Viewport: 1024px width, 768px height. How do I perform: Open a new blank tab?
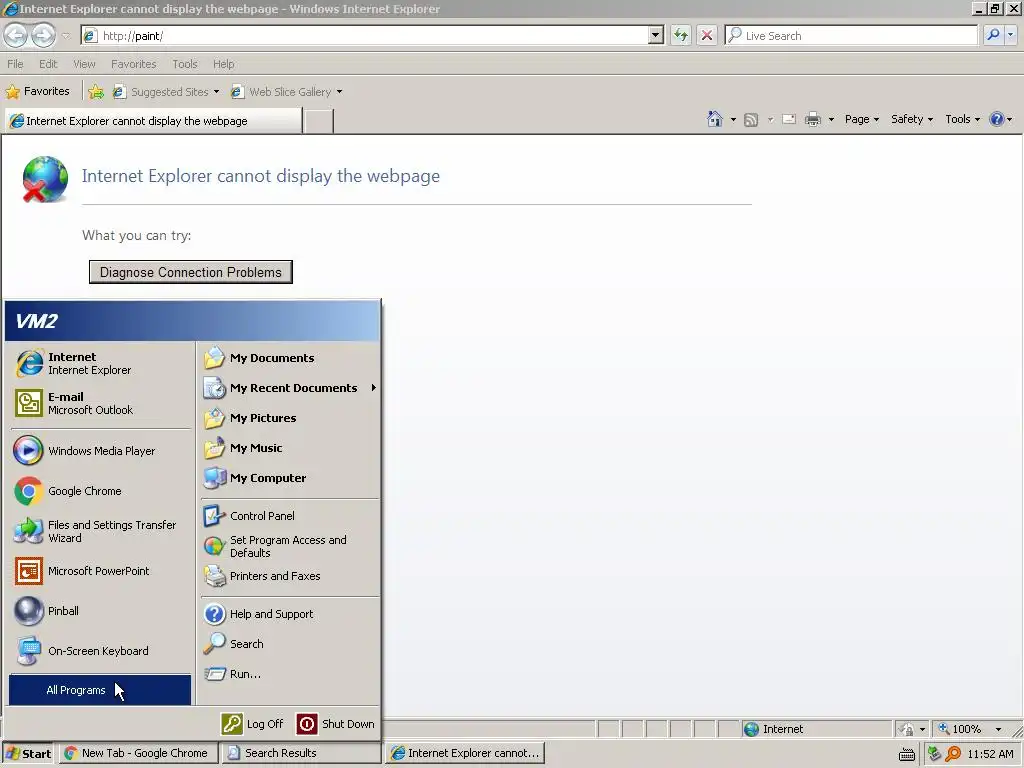(319, 121)
